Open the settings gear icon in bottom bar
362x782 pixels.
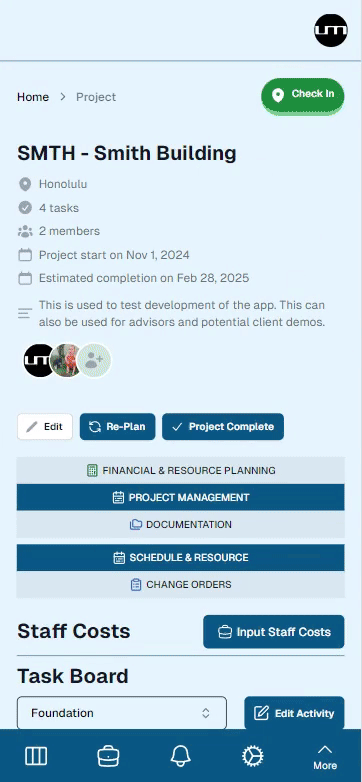coord(253,756)
